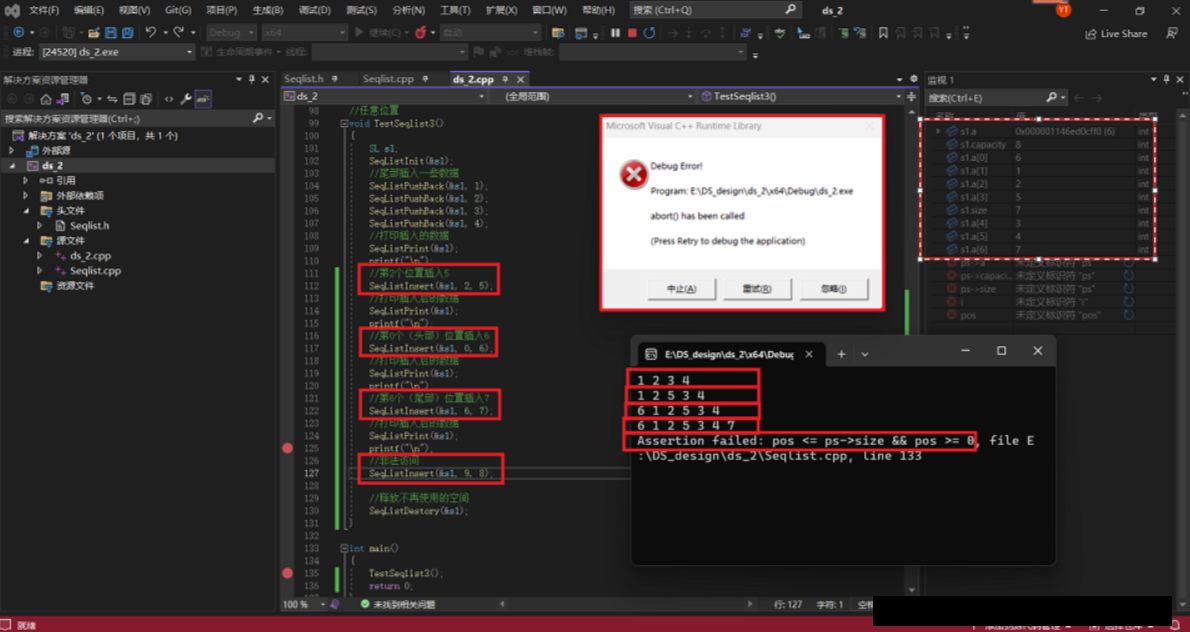Open the 文件(F) menu

tap(44, 11)
